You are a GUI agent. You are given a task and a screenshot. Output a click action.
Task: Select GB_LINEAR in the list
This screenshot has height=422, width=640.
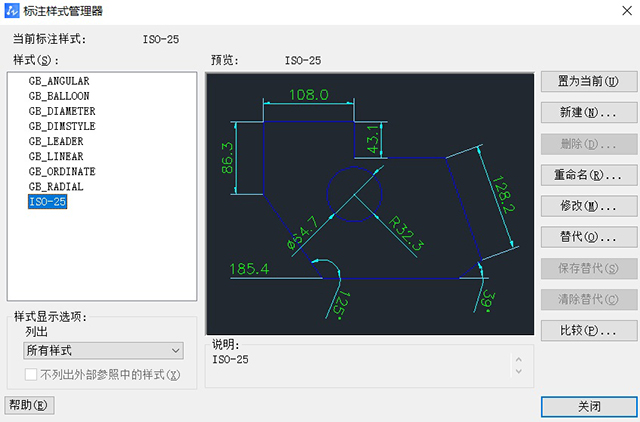56,156
